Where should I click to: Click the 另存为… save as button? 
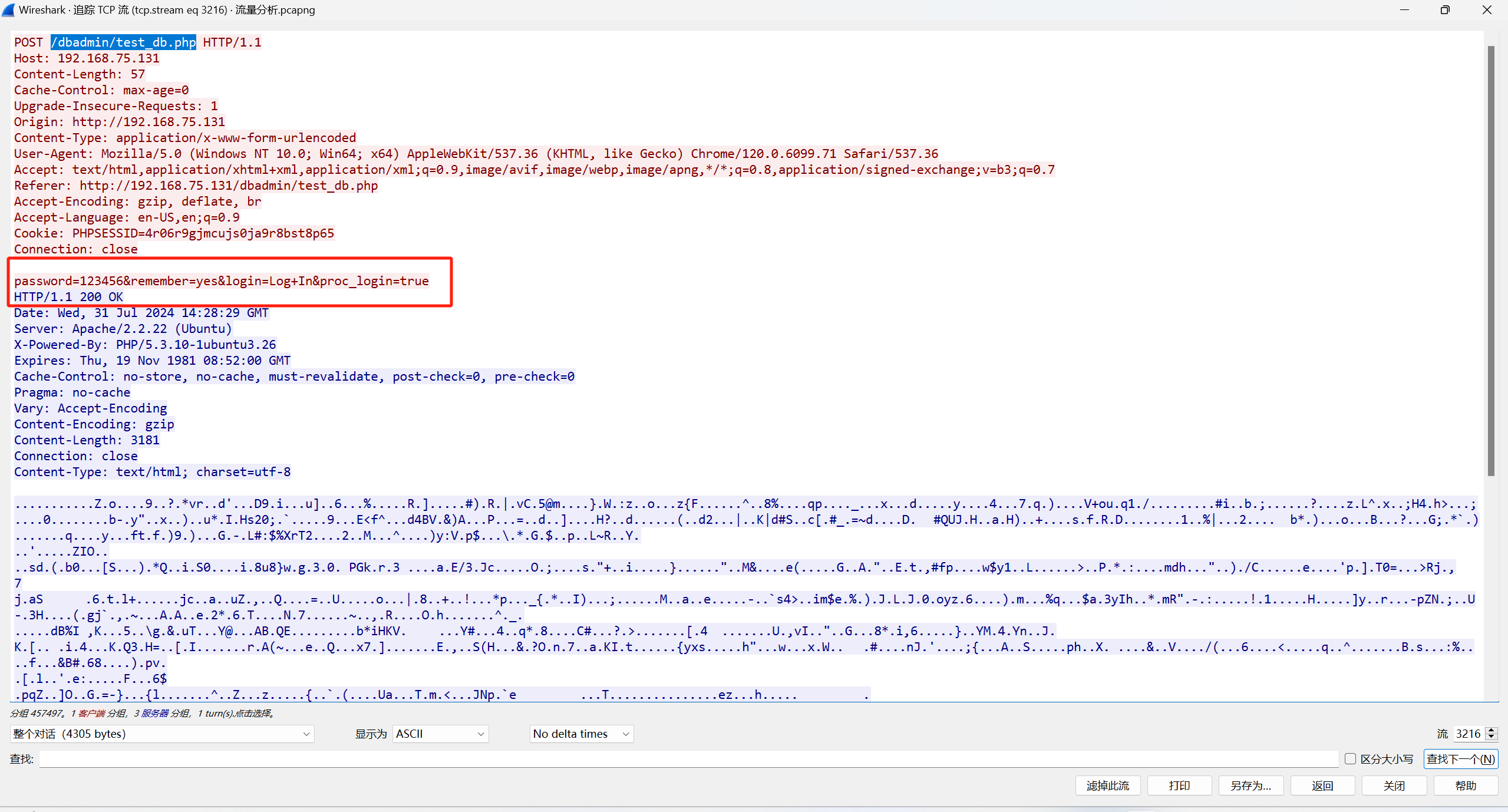[1250, 785]
